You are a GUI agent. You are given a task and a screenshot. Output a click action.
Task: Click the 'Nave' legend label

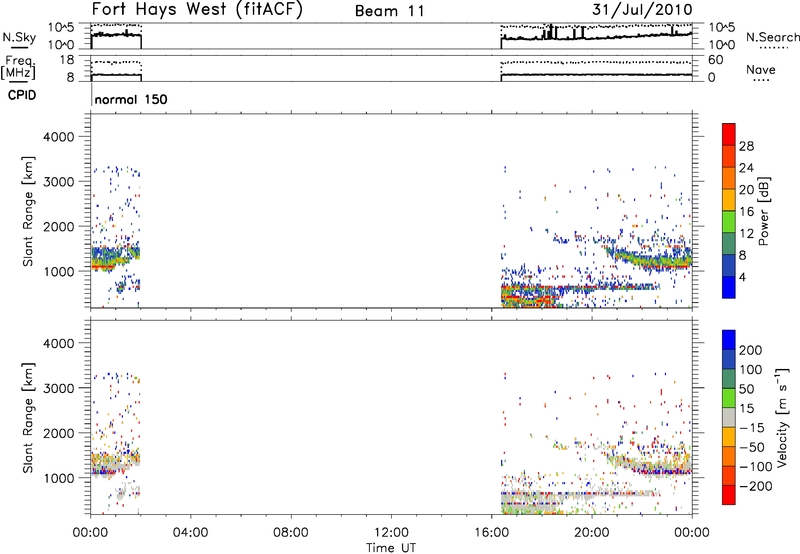click(x=761, y=69)
